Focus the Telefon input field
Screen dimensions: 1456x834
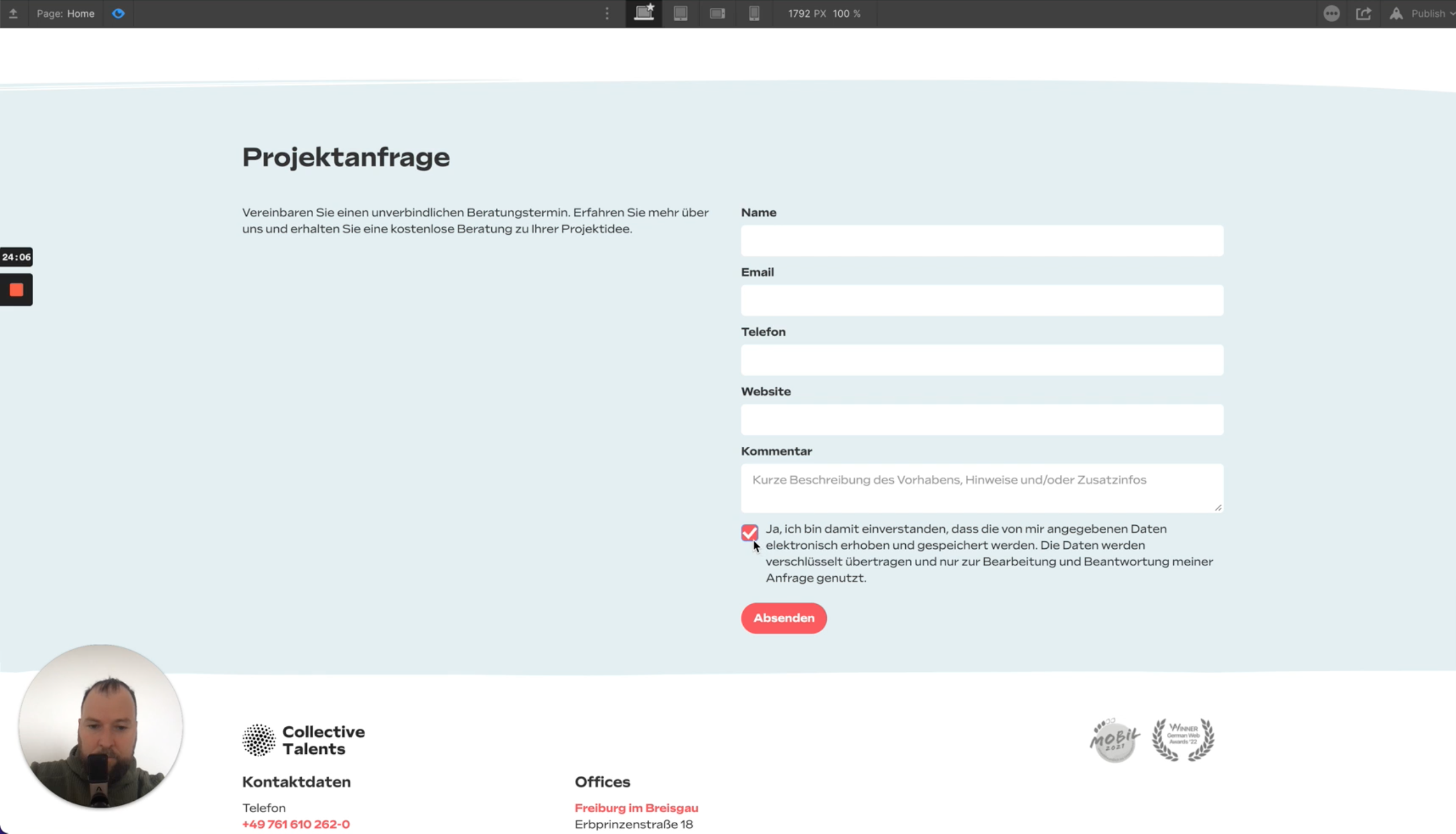coord(982,360)
